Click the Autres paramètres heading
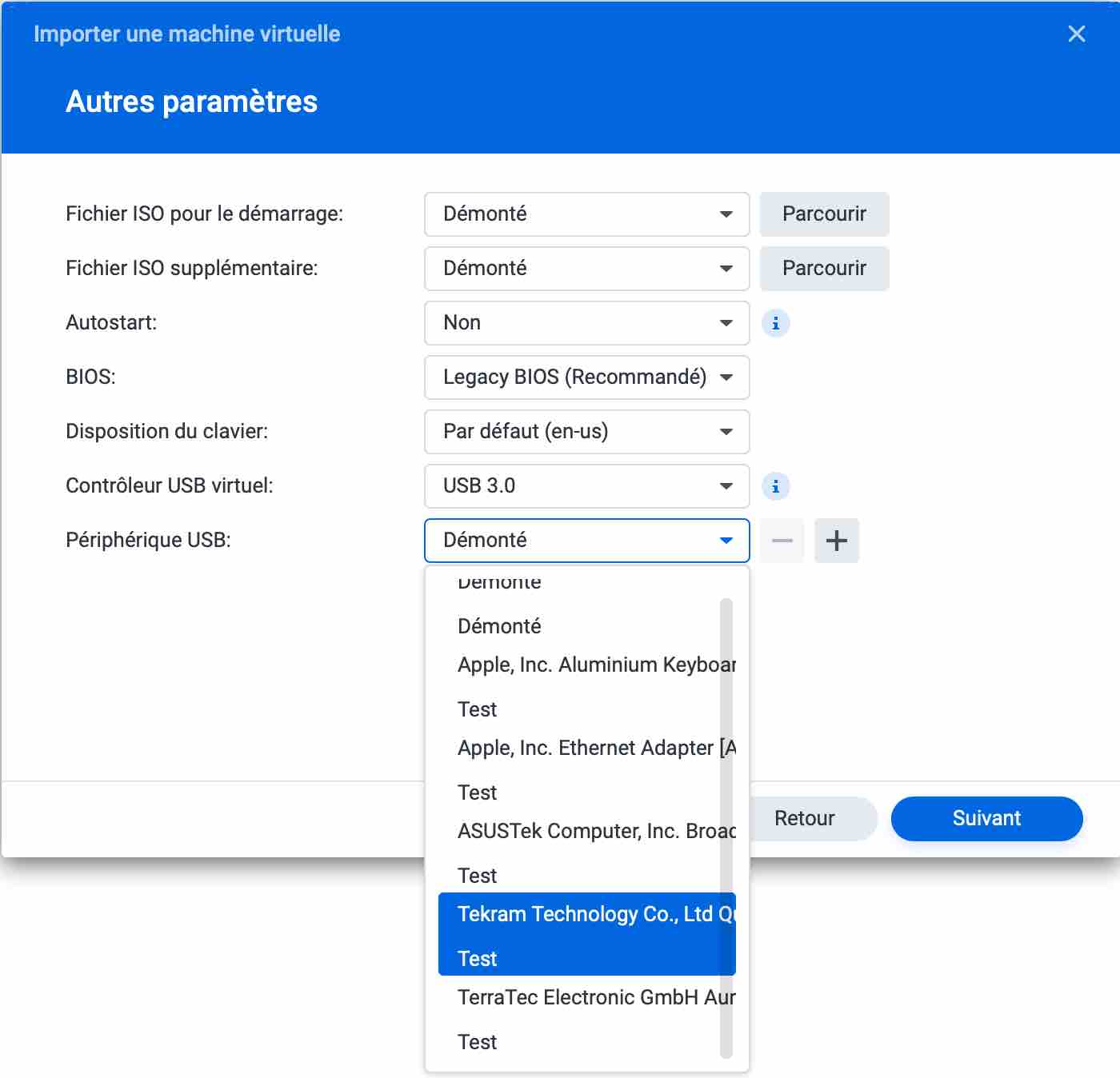Viewport: 1120px width, 1078px height. 192,102
